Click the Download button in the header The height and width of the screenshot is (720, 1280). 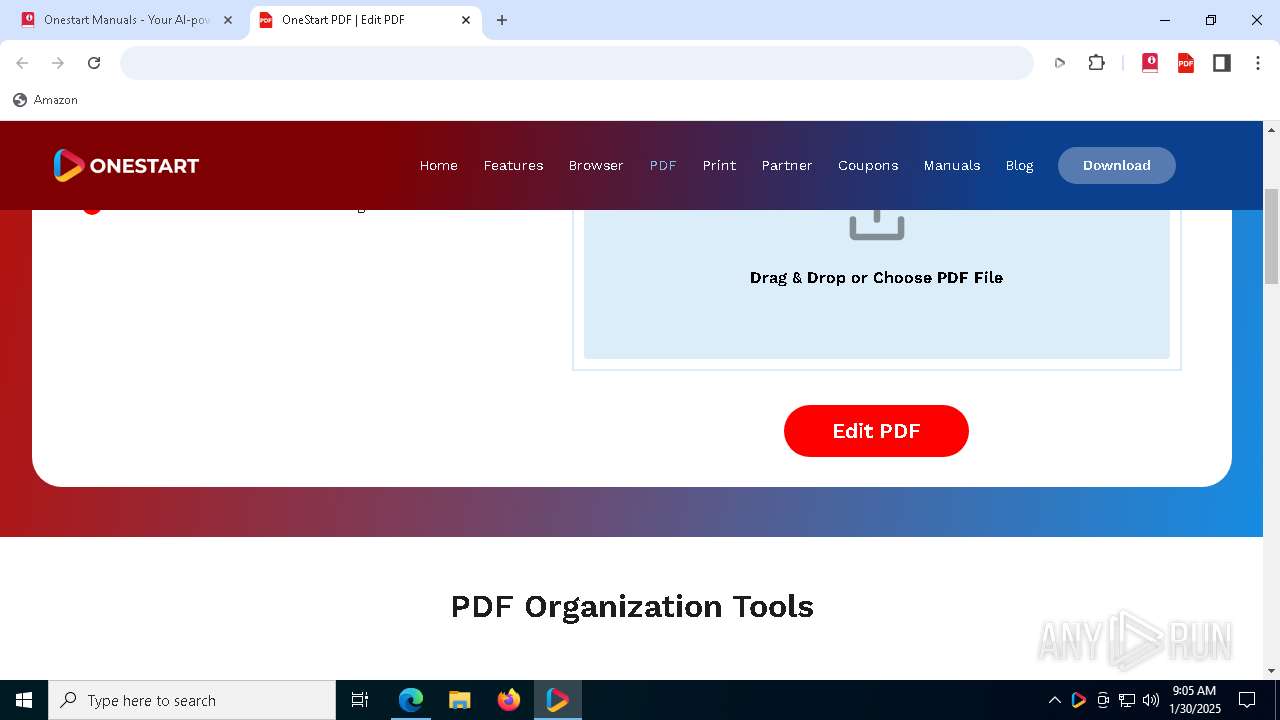point(1117,165)
